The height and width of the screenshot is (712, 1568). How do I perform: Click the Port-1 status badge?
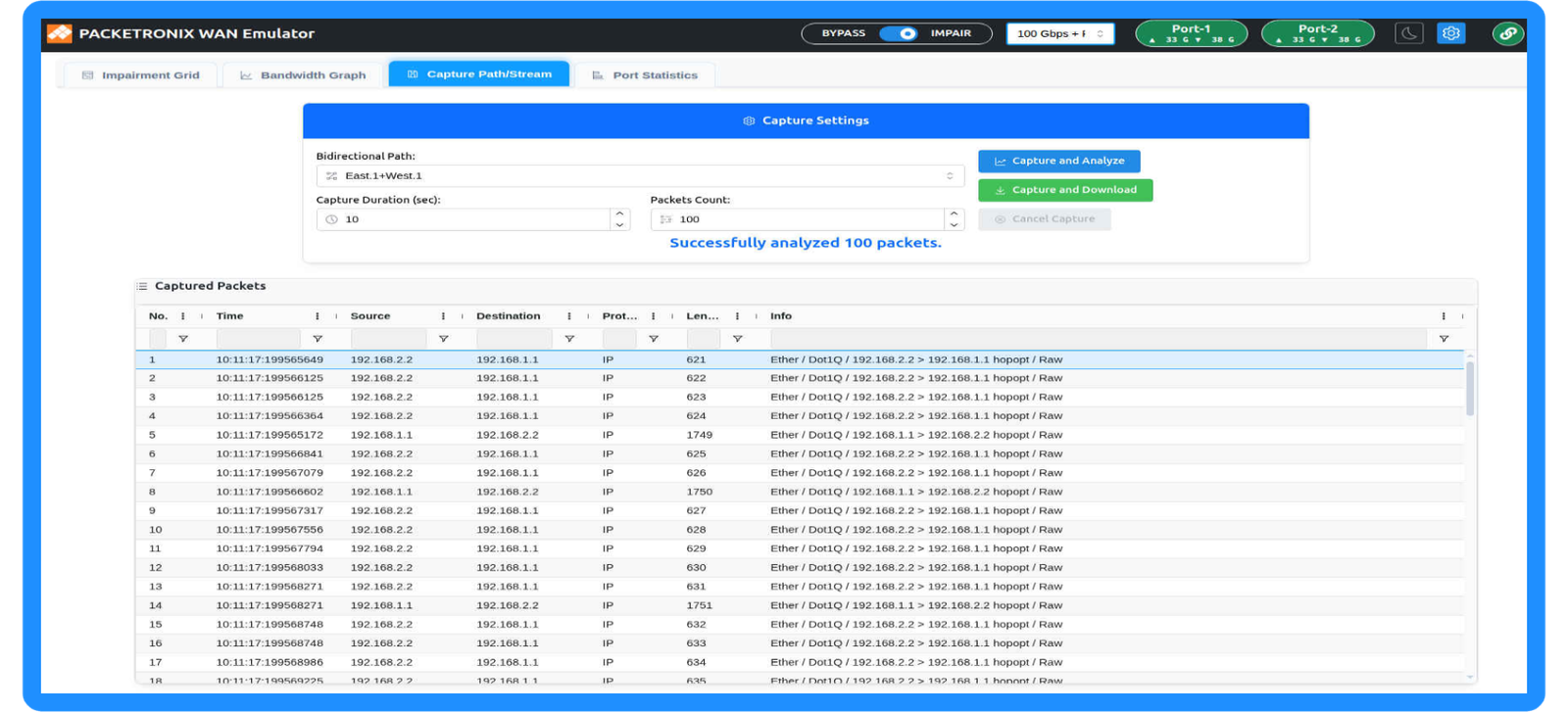(1191, 33)
